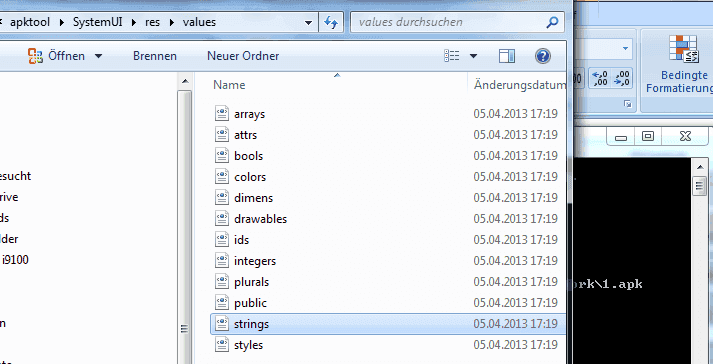713x364 pixels.
Task: Open the view options dropdown arrow
Action: coord(473,56)
